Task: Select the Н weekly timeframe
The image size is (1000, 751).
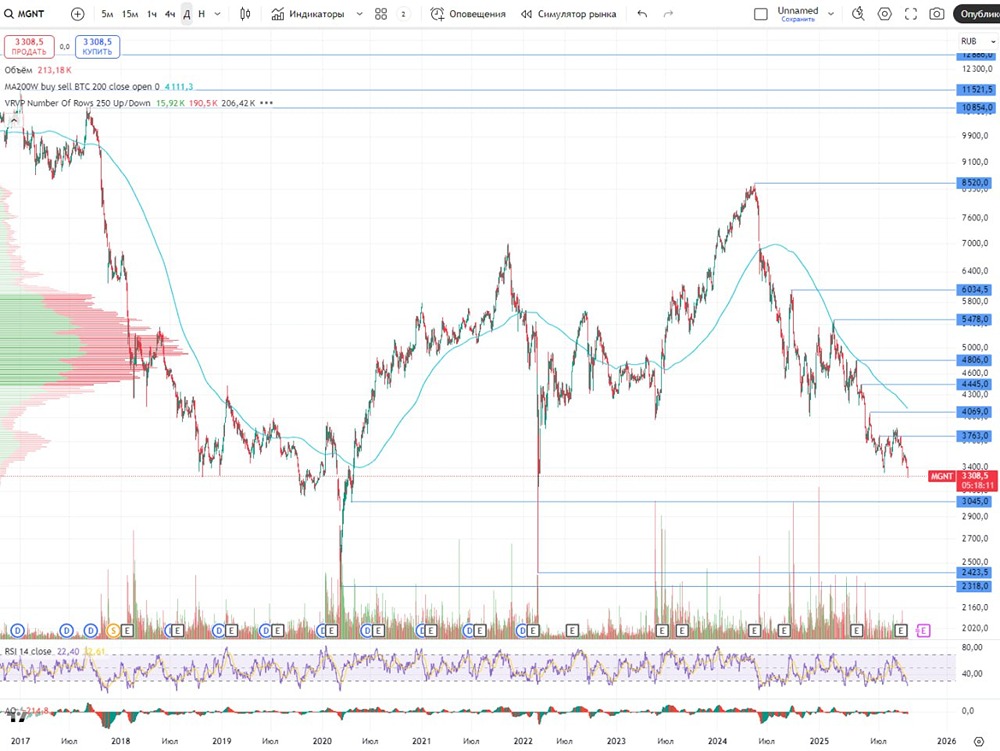Action: (x=202, y=13)
